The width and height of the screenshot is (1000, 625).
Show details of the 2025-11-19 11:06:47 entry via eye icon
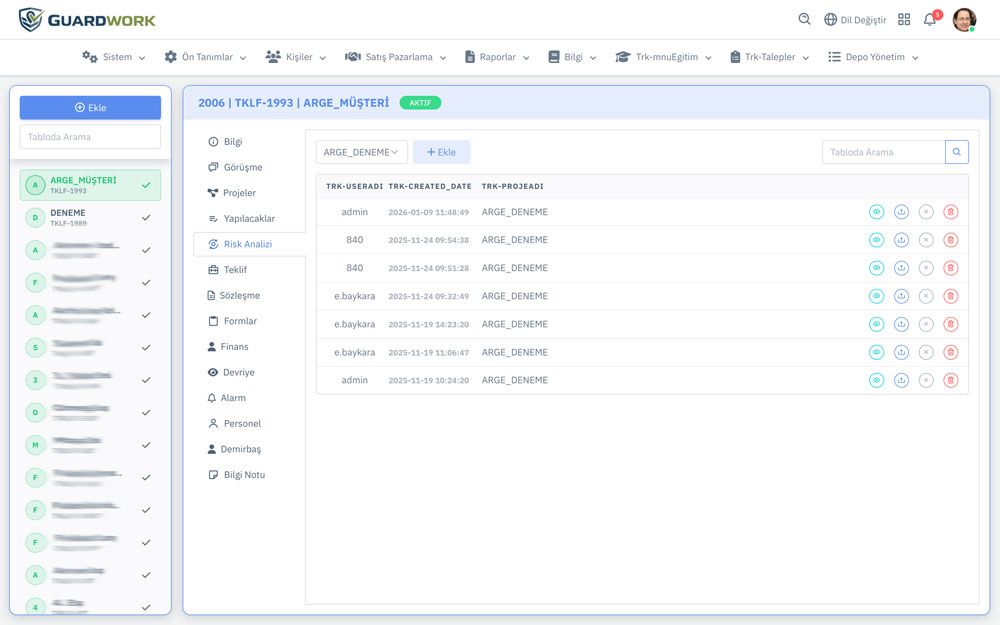tap(876, 352)
